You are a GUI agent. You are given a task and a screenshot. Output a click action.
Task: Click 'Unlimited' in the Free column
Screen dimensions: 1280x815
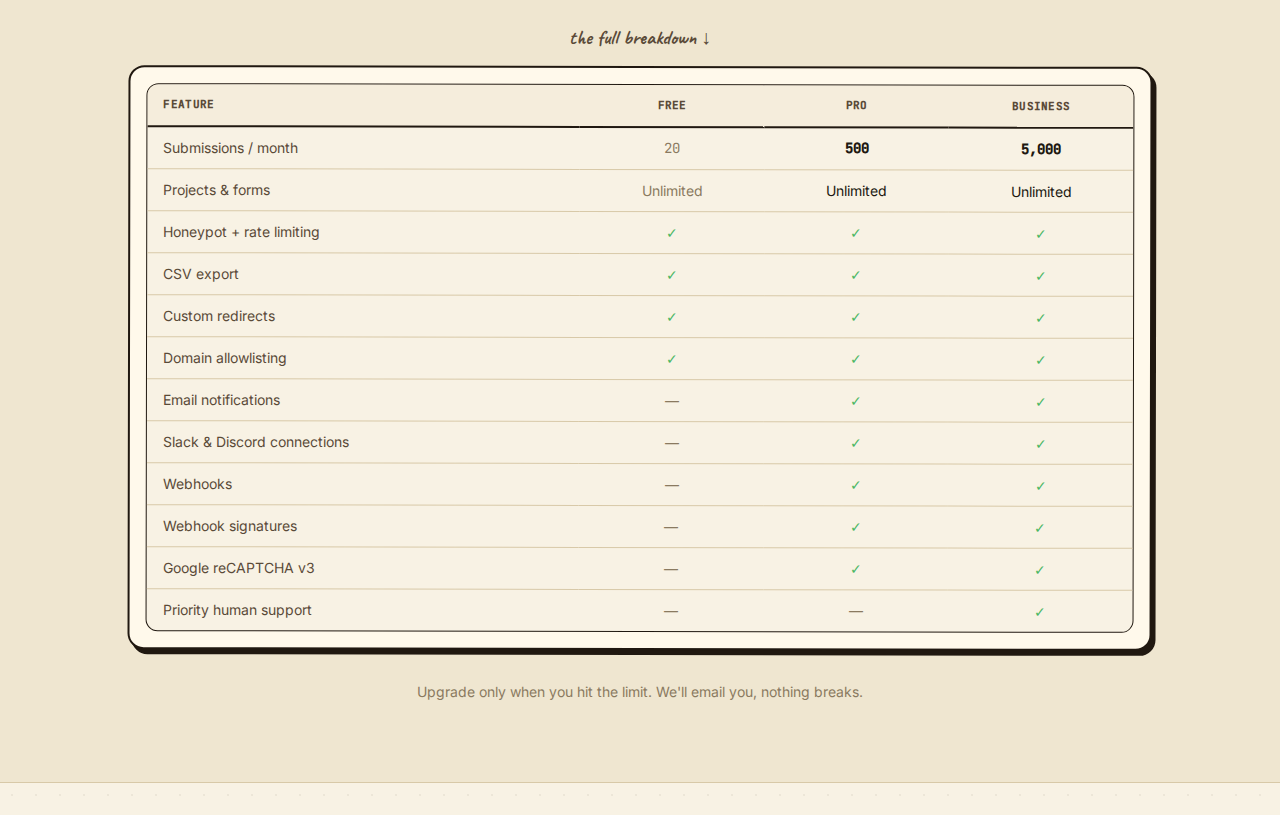pos(672,191)
